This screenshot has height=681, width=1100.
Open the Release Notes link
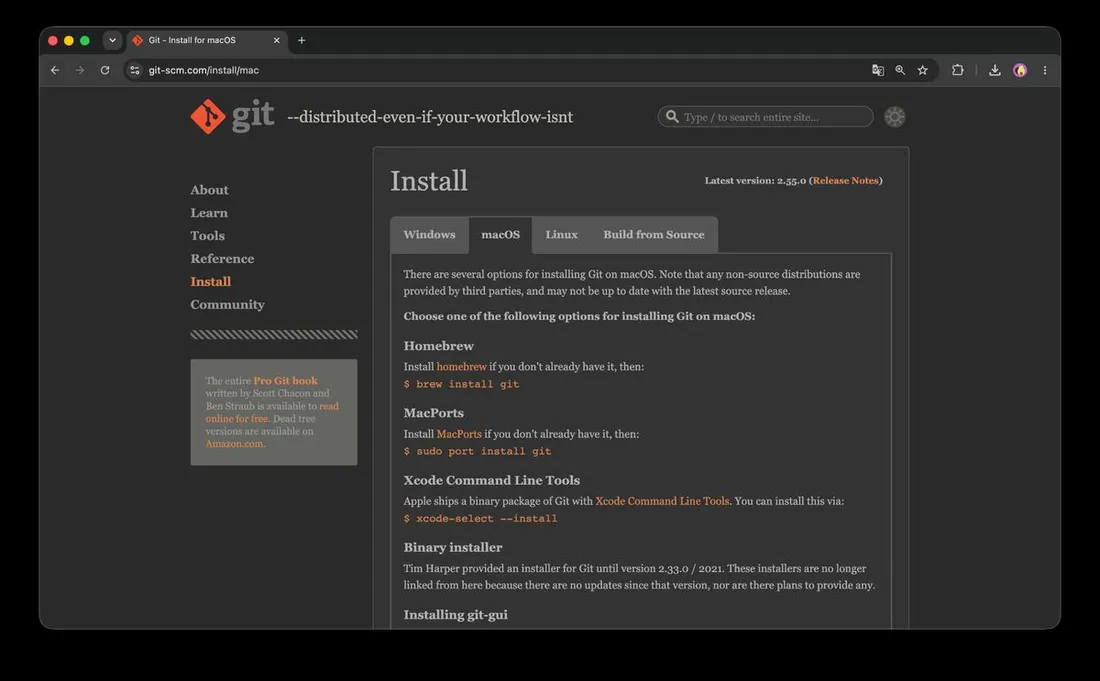[x=845, y=181]
